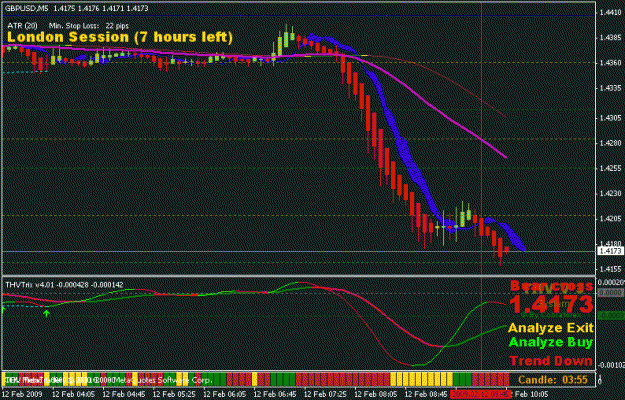Click the first green up arrow in THVTrix panel
Image resolution: width=625 pixels, height=400 pixels.
click(x=4, y=309)
